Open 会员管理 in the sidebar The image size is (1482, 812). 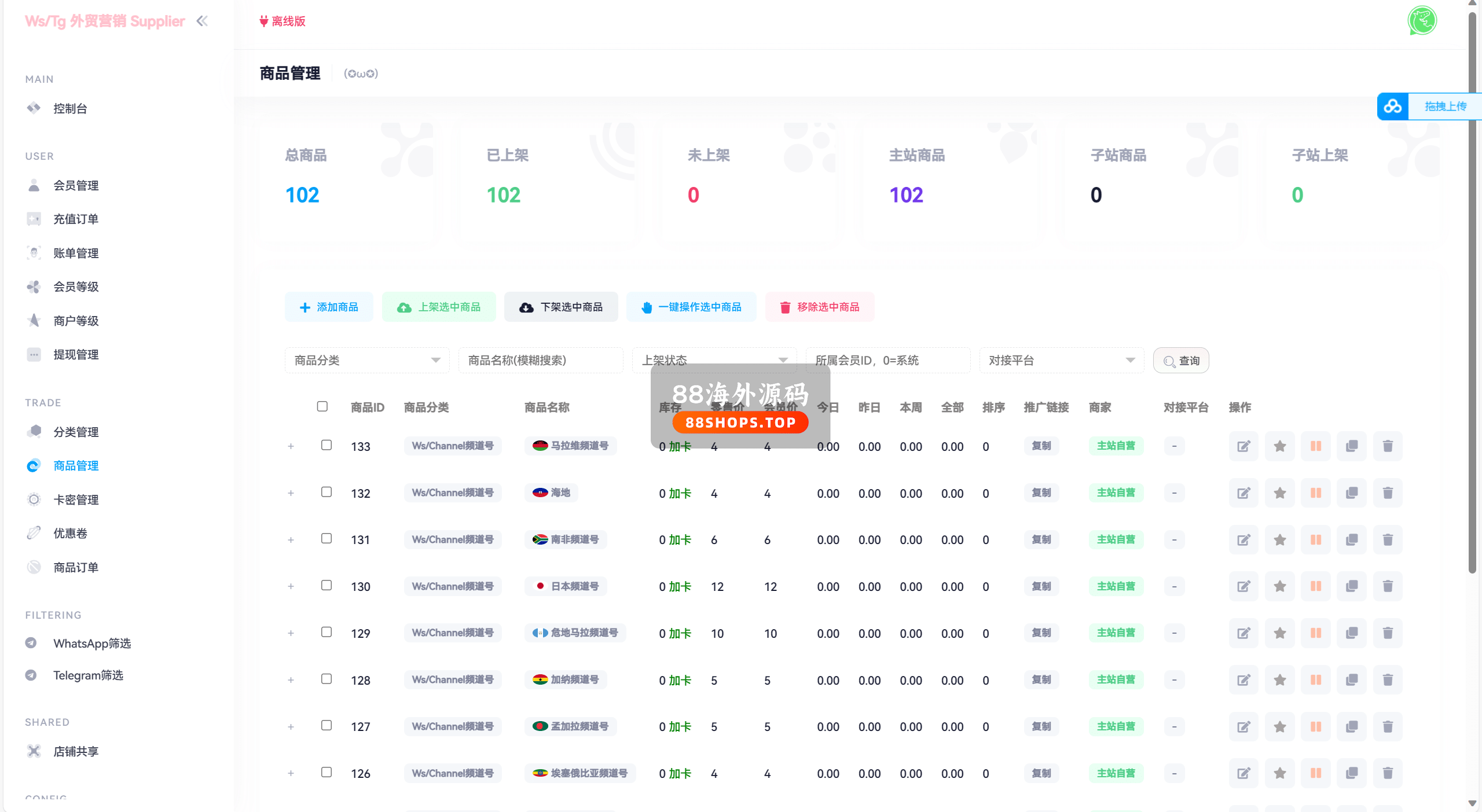(76, 185)
